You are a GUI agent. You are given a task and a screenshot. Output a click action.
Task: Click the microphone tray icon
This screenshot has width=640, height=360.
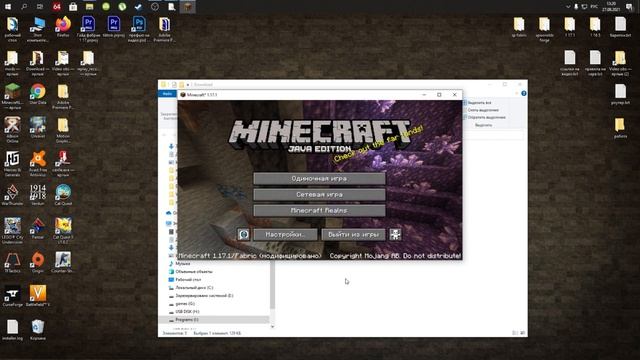(576, 7)
